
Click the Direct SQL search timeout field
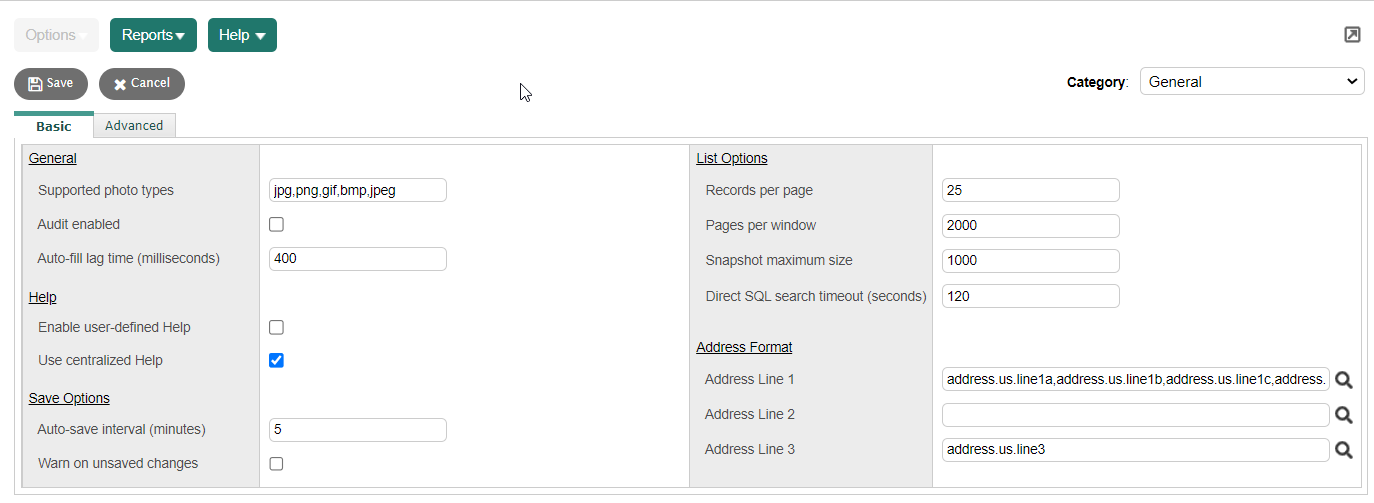point(1030,296)
